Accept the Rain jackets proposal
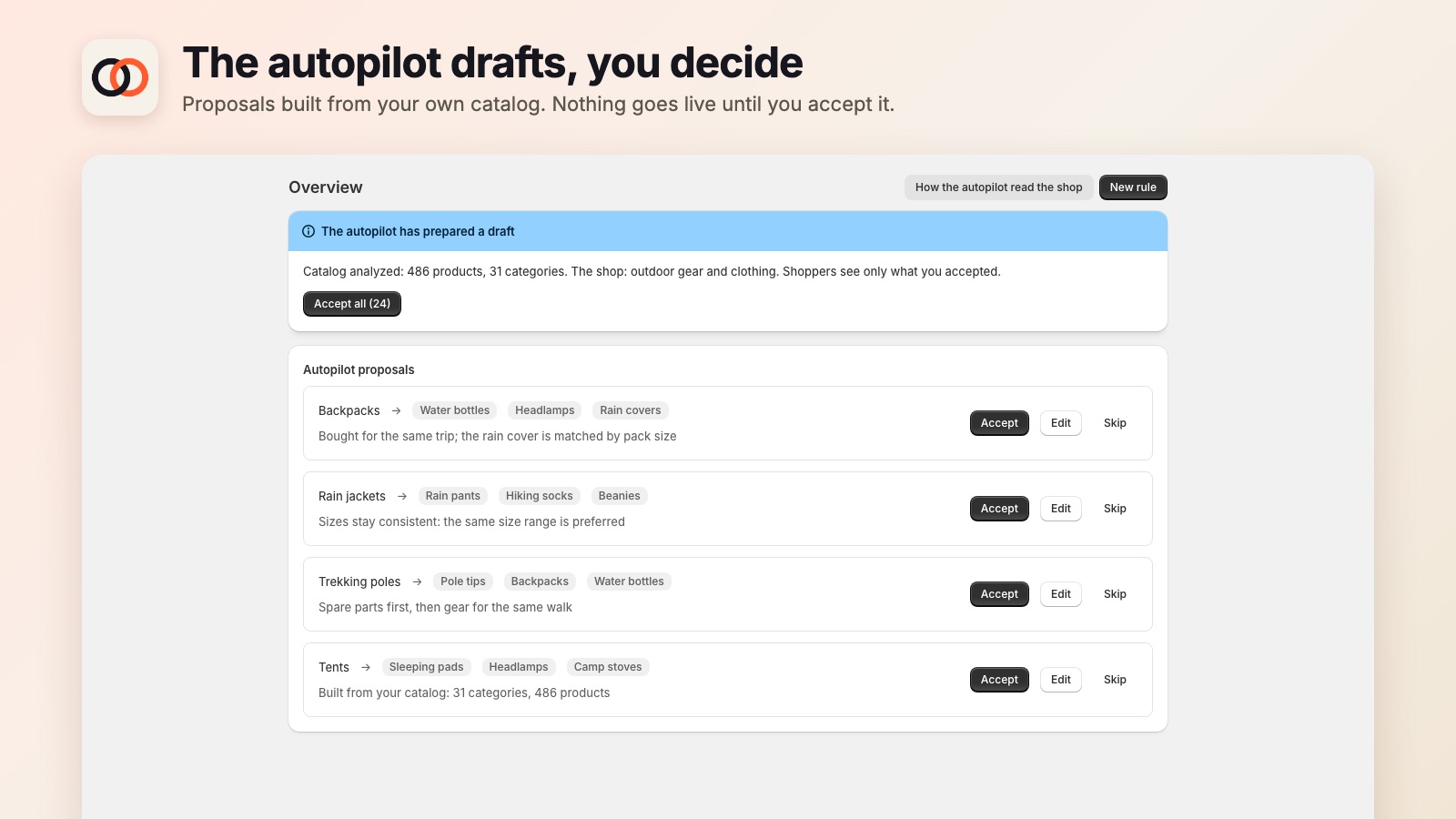 click(999, 509)
